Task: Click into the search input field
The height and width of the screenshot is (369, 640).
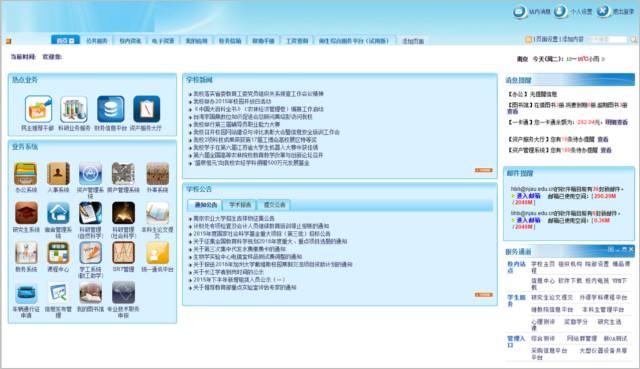Action: click(608, 39)
